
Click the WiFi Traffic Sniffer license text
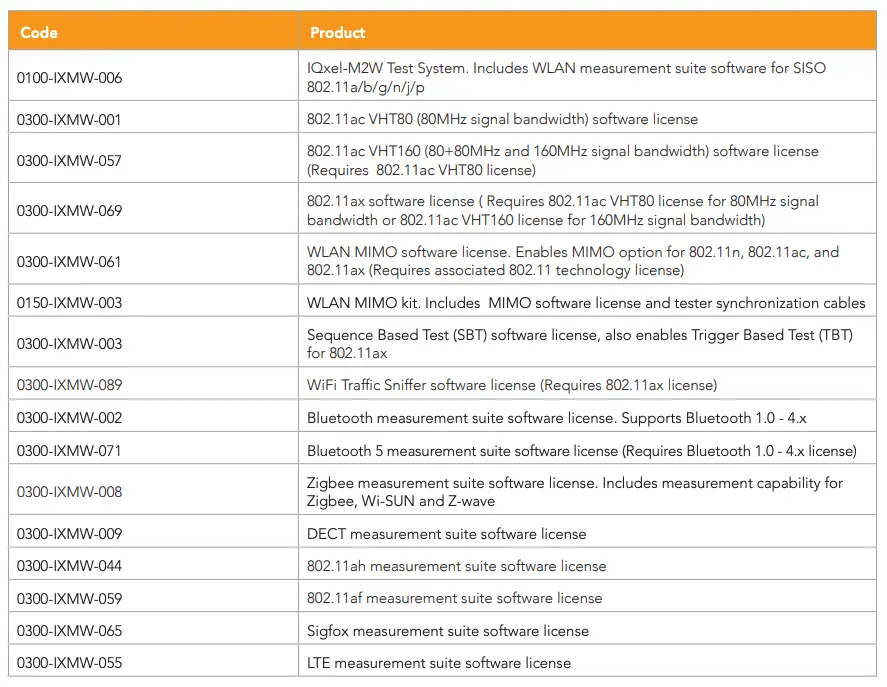click(x=511, y=385)
